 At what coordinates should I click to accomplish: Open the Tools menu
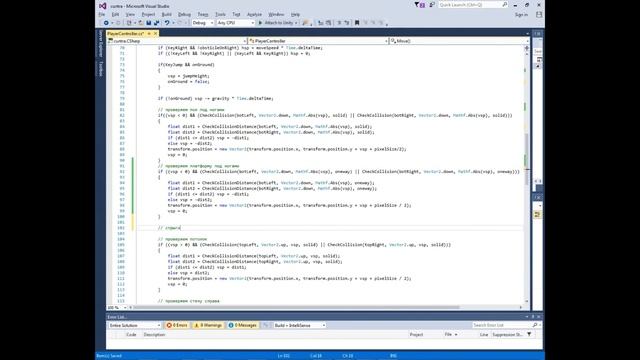coord(220,14)
